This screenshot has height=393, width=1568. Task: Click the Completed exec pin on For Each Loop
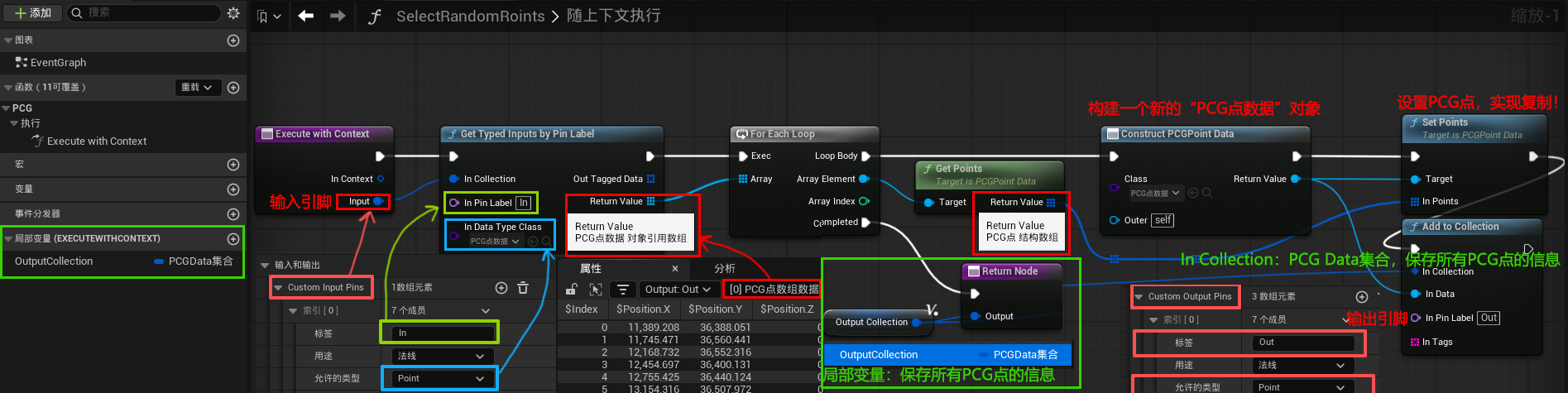[866, 223]
